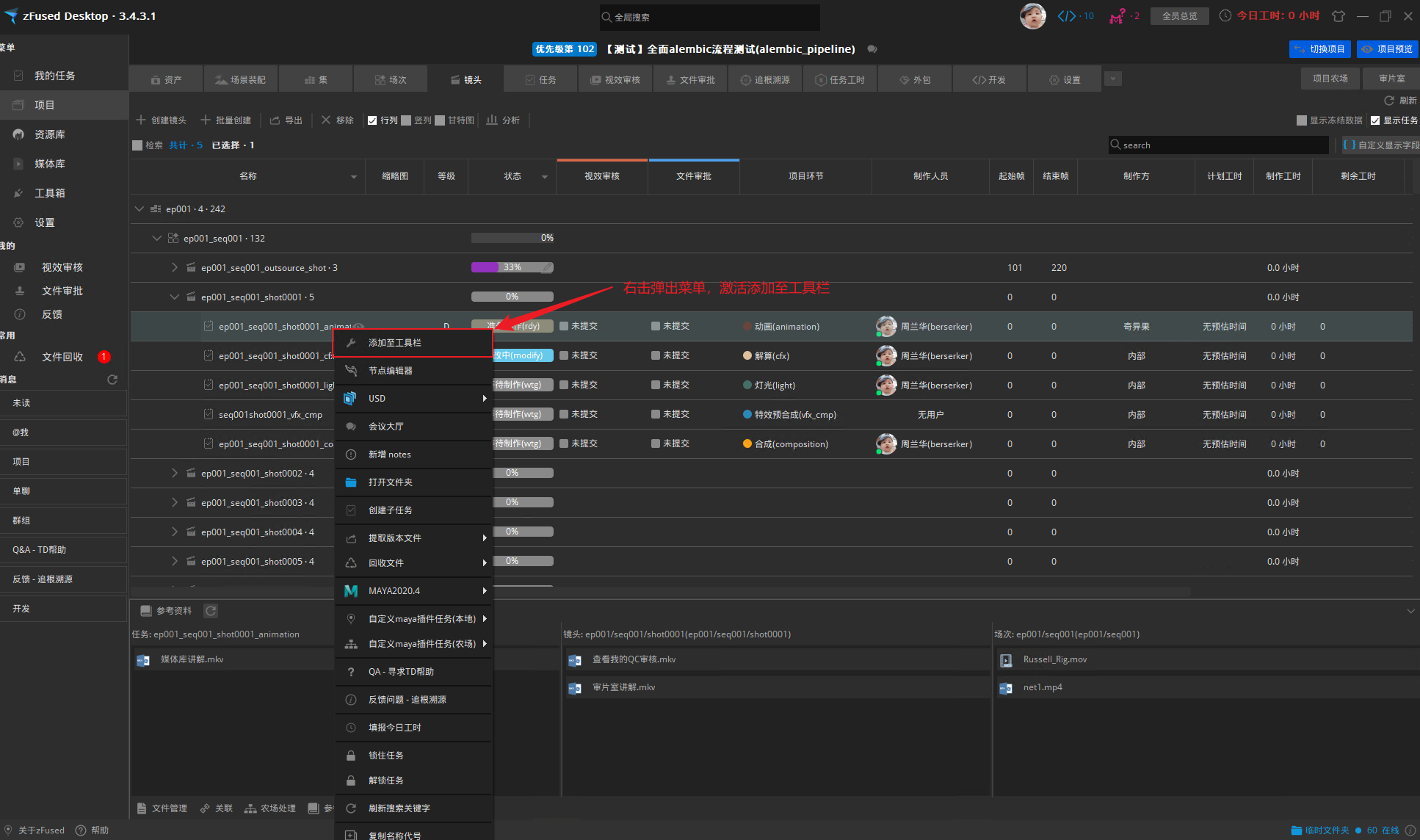Click the comment bubble icon after project title
Image resolution: width=1420 pixels, height=840 pixels.
[x=872, y=49]
